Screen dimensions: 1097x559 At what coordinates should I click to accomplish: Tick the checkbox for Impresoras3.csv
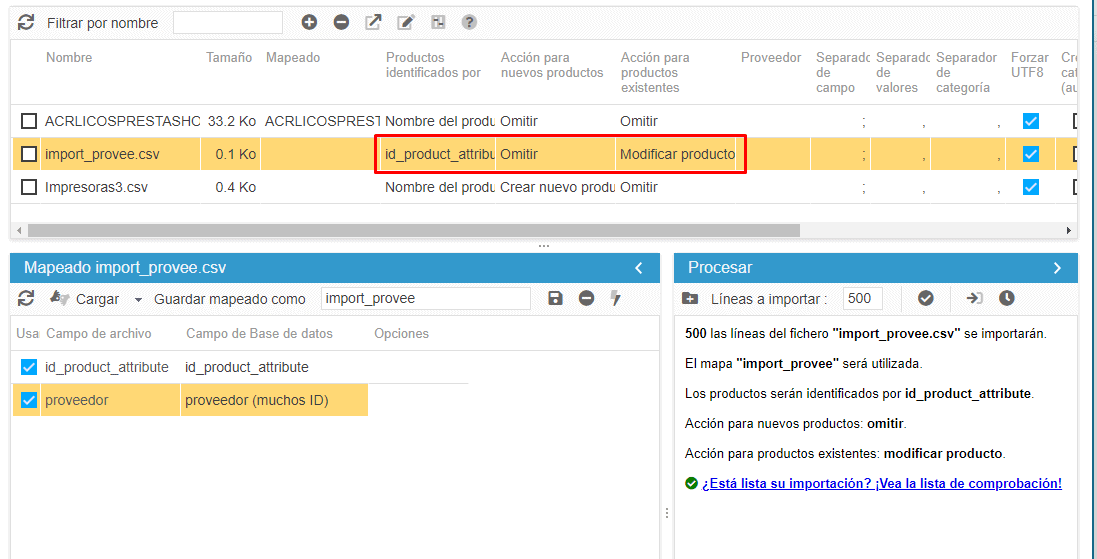(x=29, y=187)
